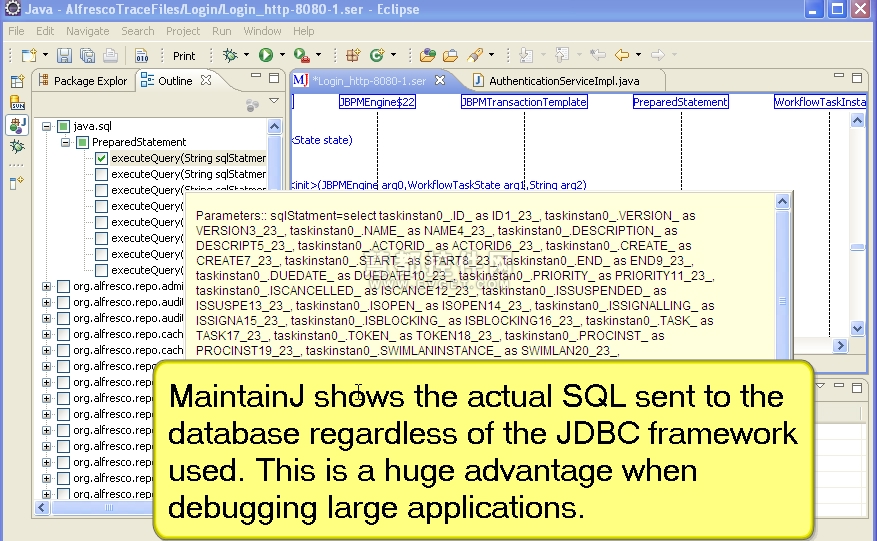Select the WorkflowTaskInsta lifeline box
877x541 pixels.
821,102
